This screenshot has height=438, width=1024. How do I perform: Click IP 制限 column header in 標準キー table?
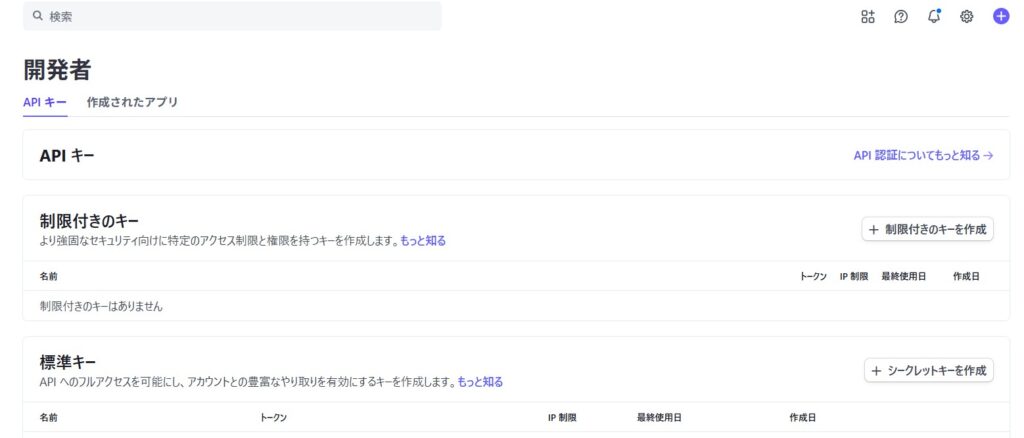(562, 417)
